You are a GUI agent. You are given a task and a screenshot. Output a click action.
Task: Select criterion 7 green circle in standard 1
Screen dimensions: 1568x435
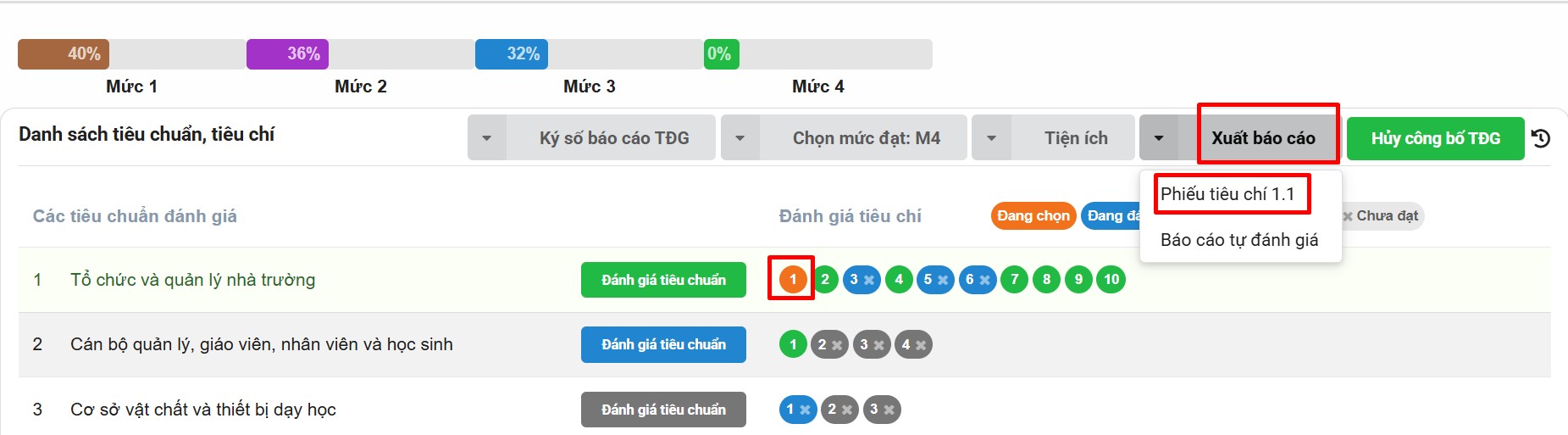[x=1014, y=279]
